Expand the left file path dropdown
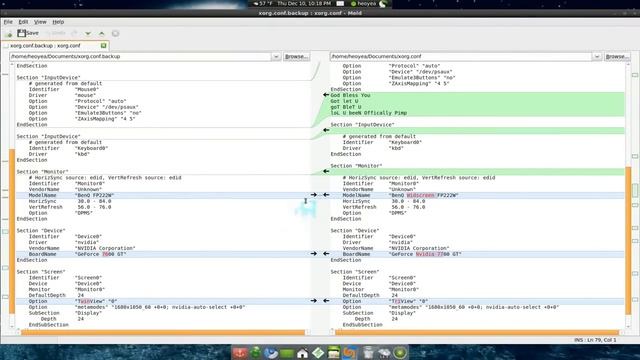 tap(276, 56)
